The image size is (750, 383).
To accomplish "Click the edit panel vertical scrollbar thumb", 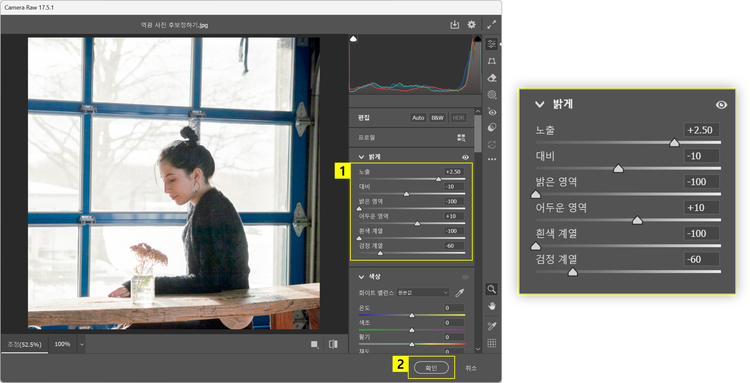I will 477,133.
